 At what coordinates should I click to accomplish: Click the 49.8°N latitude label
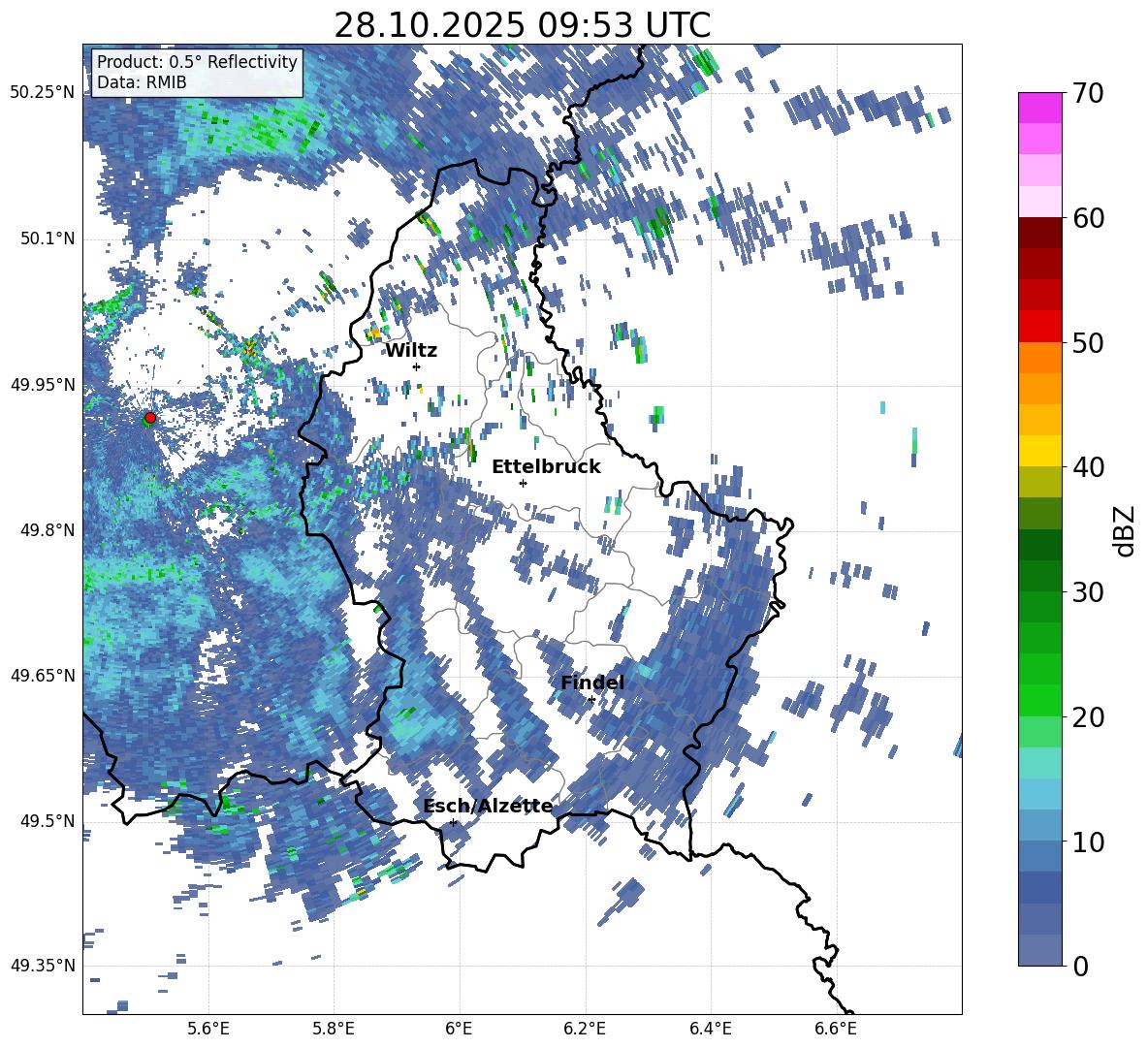(47, 530)
